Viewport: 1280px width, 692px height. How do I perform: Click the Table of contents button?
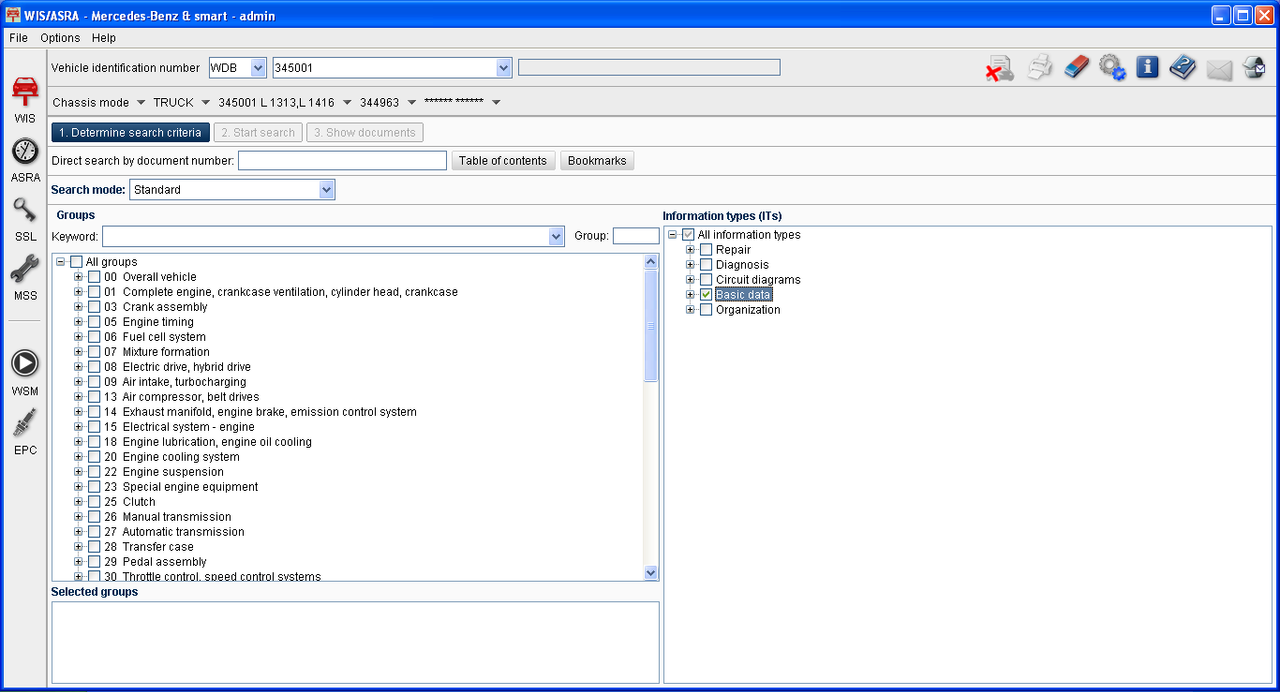[x=503, y=160]
